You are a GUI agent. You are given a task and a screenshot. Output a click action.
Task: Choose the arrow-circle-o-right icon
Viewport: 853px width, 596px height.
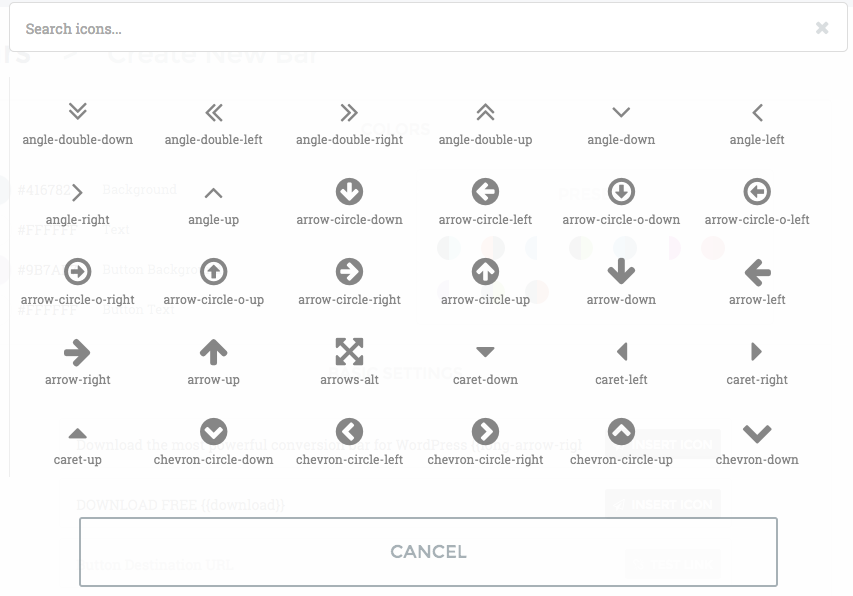pos(77,271)
